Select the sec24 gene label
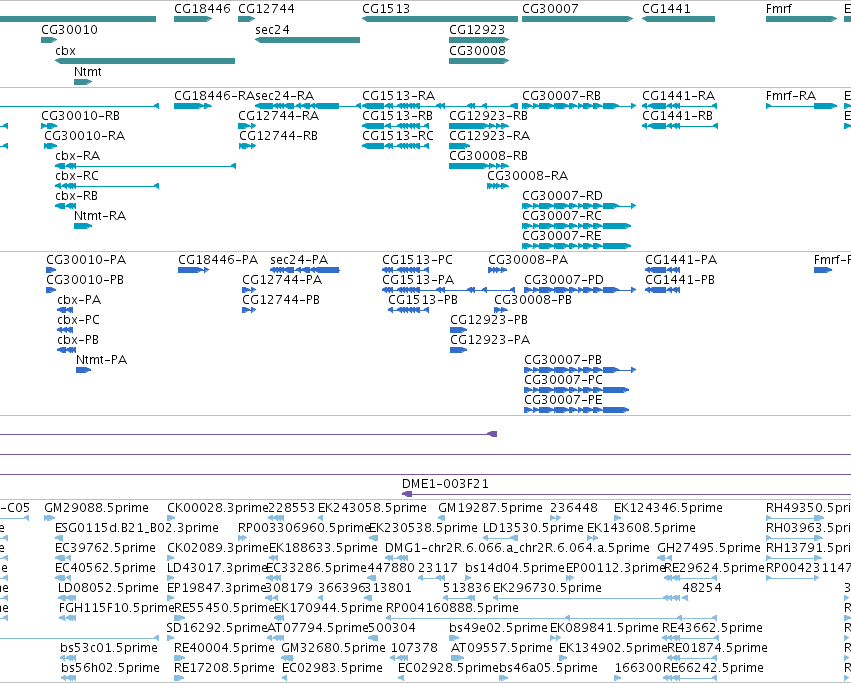This screenshot has height=683, width=851. click(x=272, y=30)
